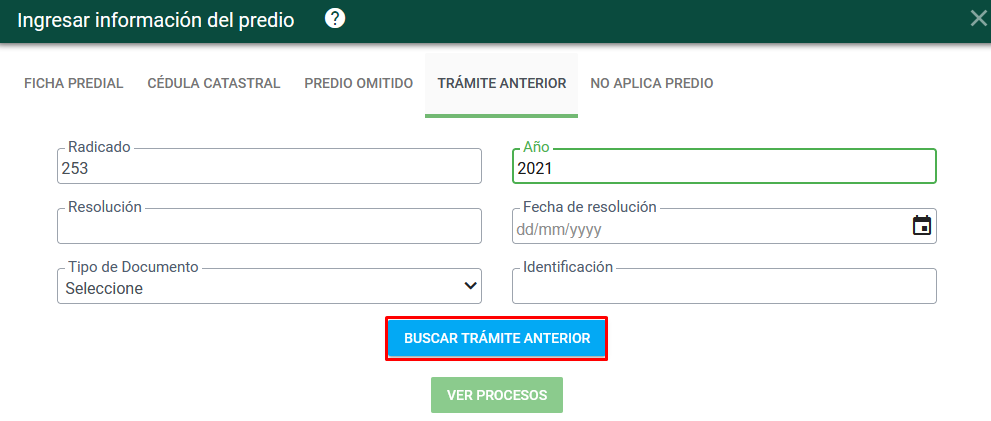Go to the Trámite Anterior tab
The image size is (991, 421).
point(502,83)
